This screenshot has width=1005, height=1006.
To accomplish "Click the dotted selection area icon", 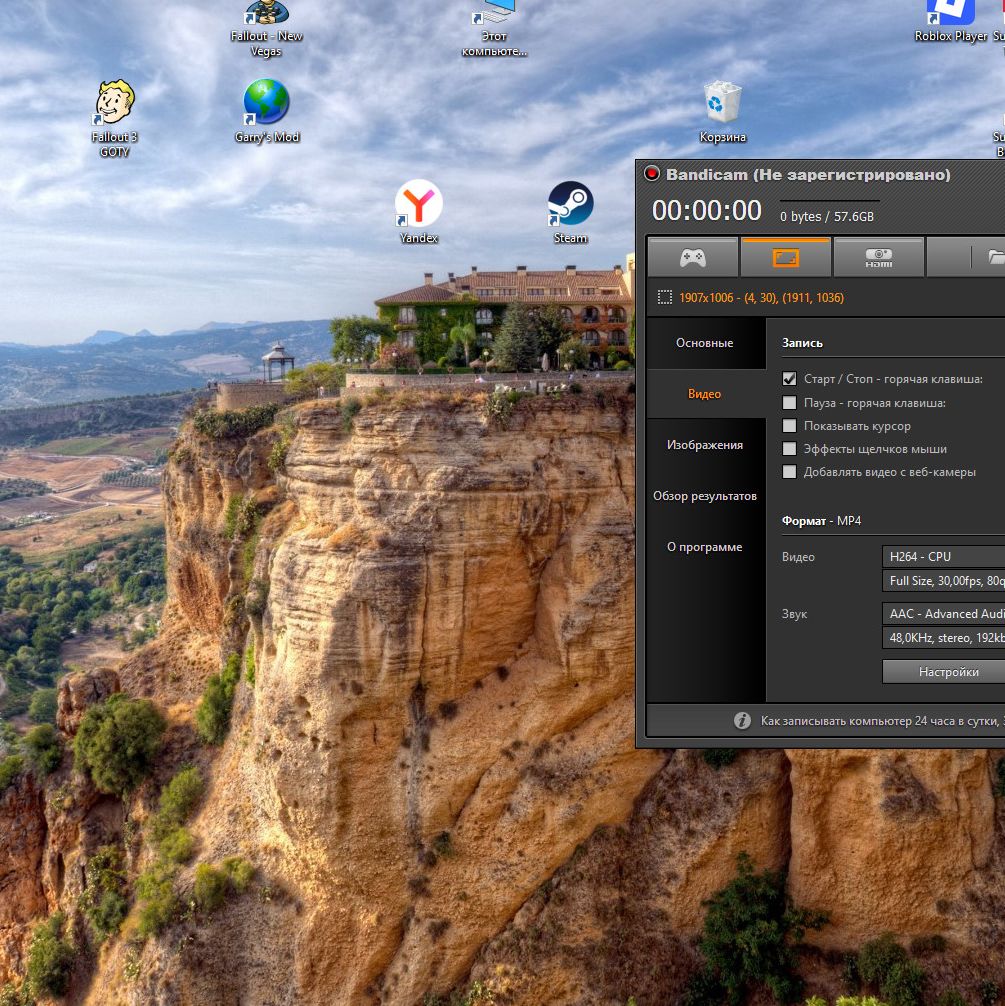I will coord(665,298).
